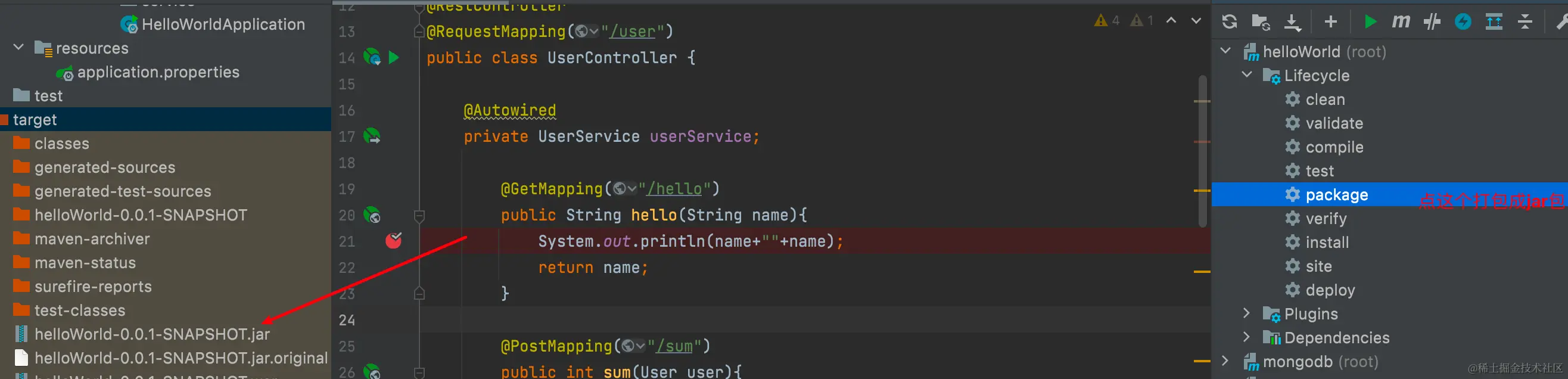The height and width of the screenshot is (379, 1568).
Task: Expand the Dependencies node
Action: [x=1247, y=336]
